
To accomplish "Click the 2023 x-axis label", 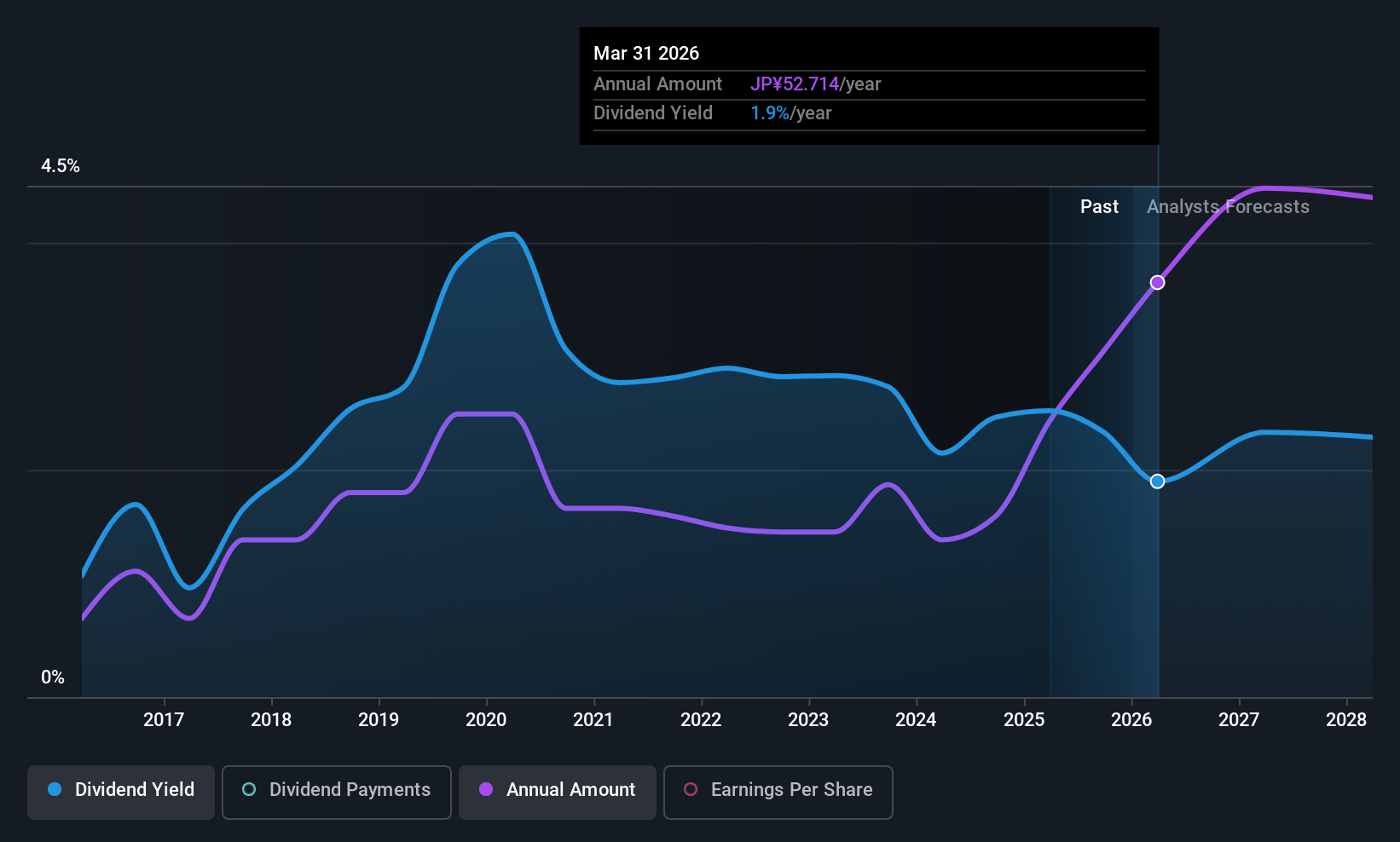I will [808, 720].
